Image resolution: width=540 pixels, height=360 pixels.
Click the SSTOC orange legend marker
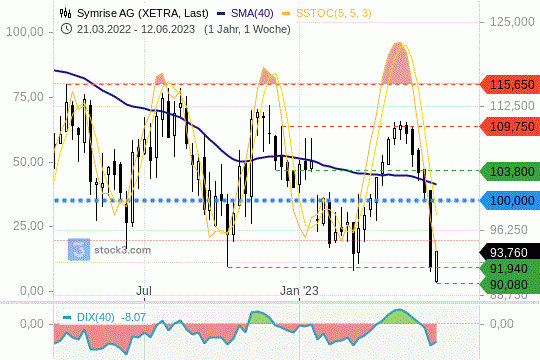click(x=286, y=14)
